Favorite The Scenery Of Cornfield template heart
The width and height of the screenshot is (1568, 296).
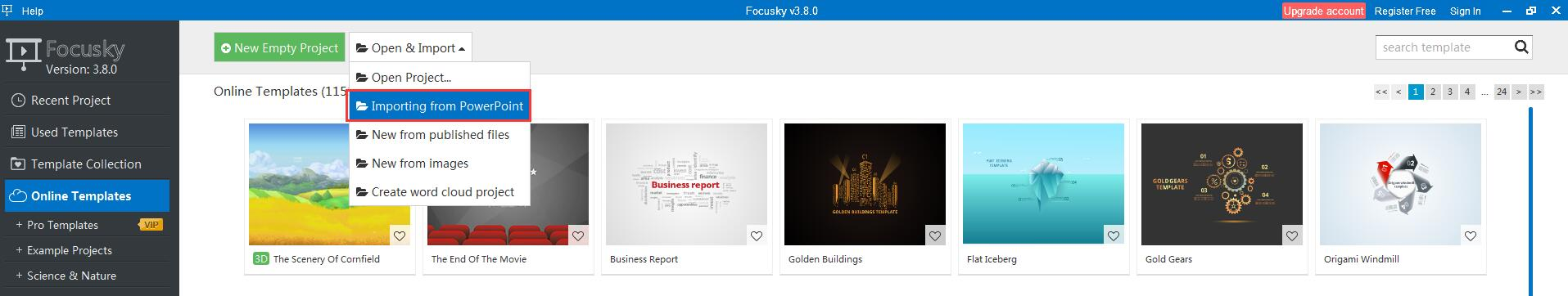pyautogui.click(x=400, y=235)
